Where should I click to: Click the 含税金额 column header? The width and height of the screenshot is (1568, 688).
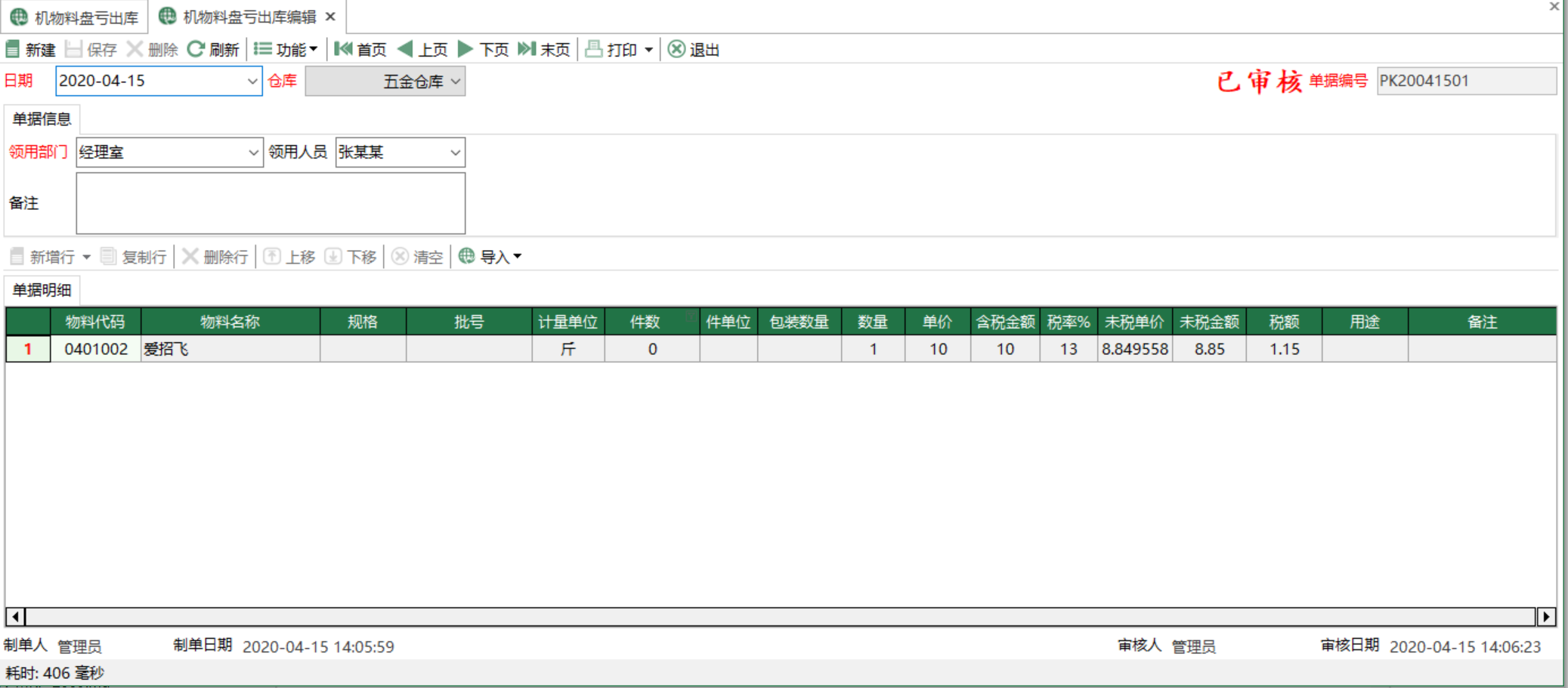(1005, 322)
